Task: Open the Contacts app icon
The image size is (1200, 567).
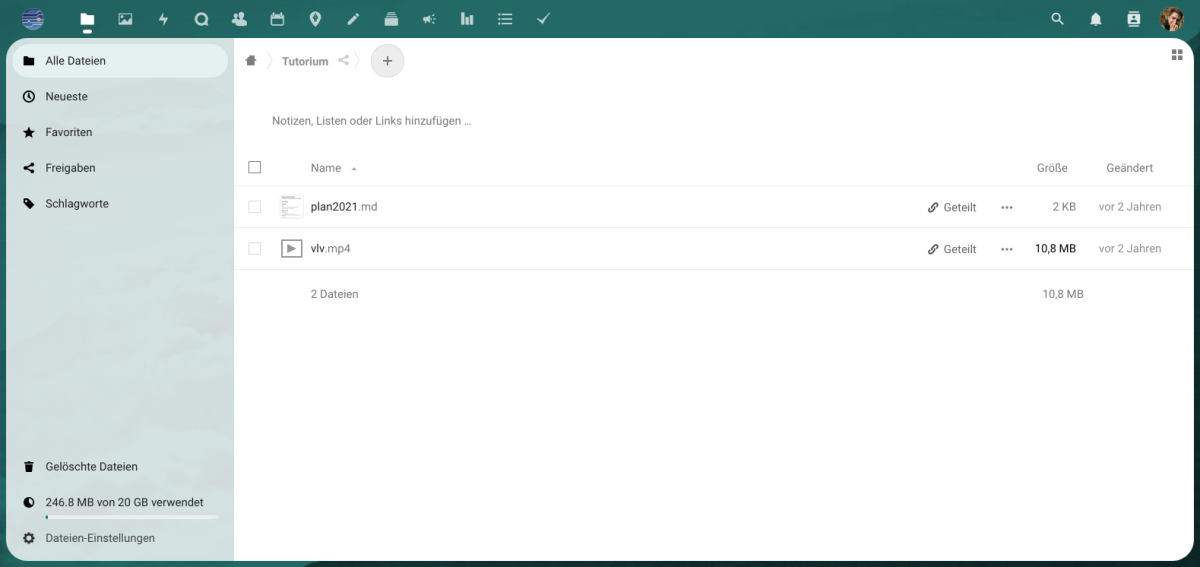Action: (239, 19)
